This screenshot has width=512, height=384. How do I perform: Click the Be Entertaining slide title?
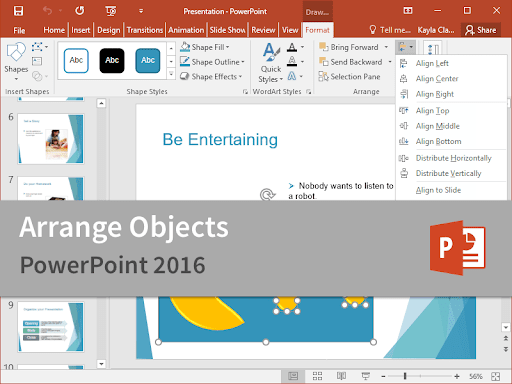(220, 139)
